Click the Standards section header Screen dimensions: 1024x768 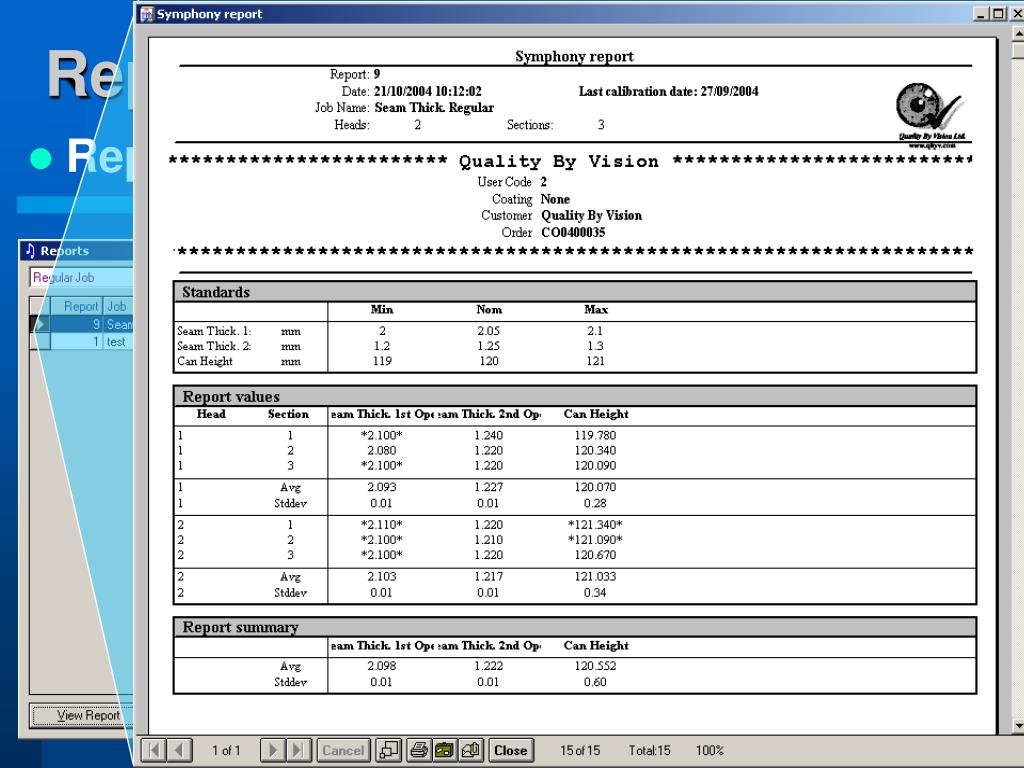tap(575, 291)
